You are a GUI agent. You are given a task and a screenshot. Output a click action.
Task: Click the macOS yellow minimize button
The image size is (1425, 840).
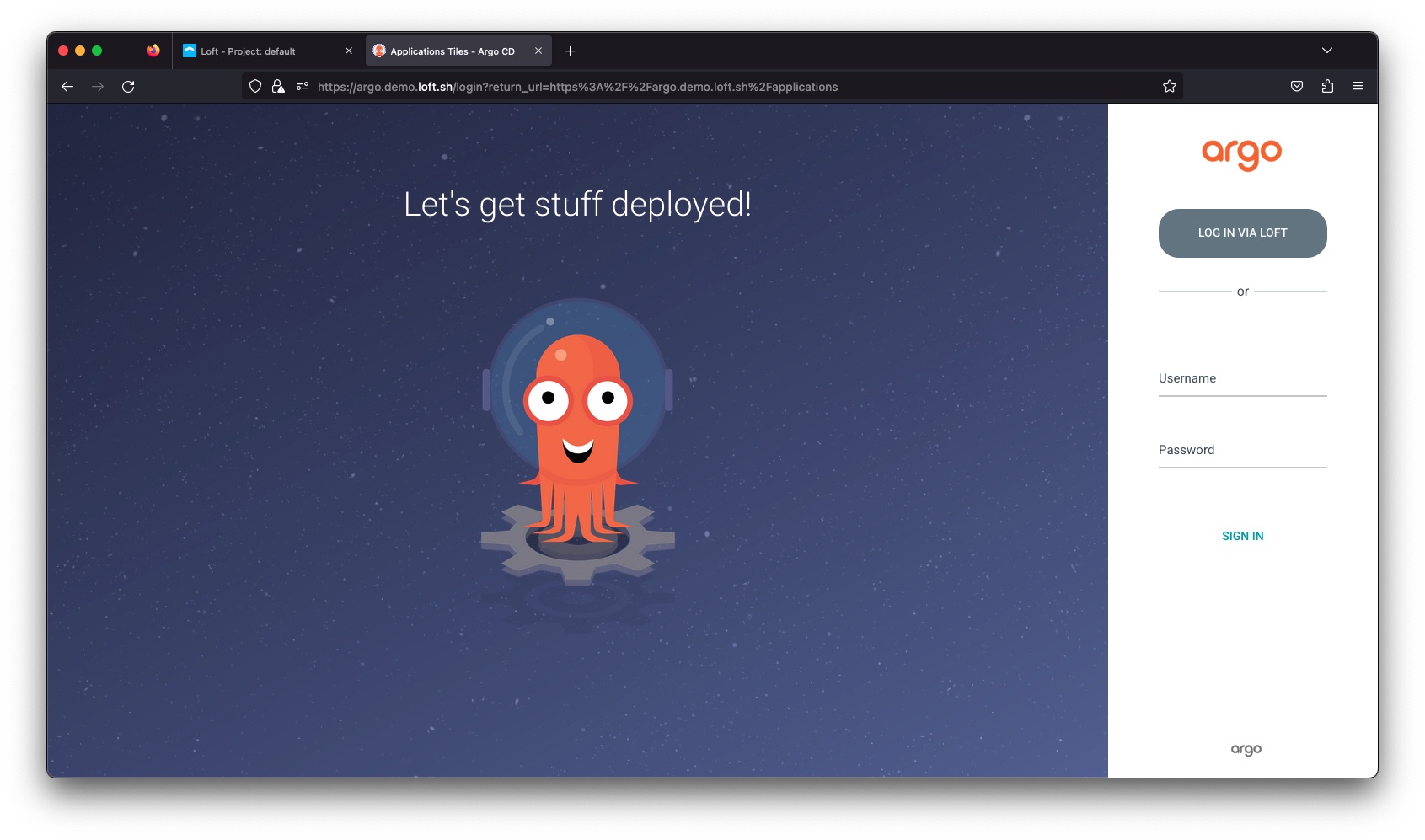pos(80,51)
